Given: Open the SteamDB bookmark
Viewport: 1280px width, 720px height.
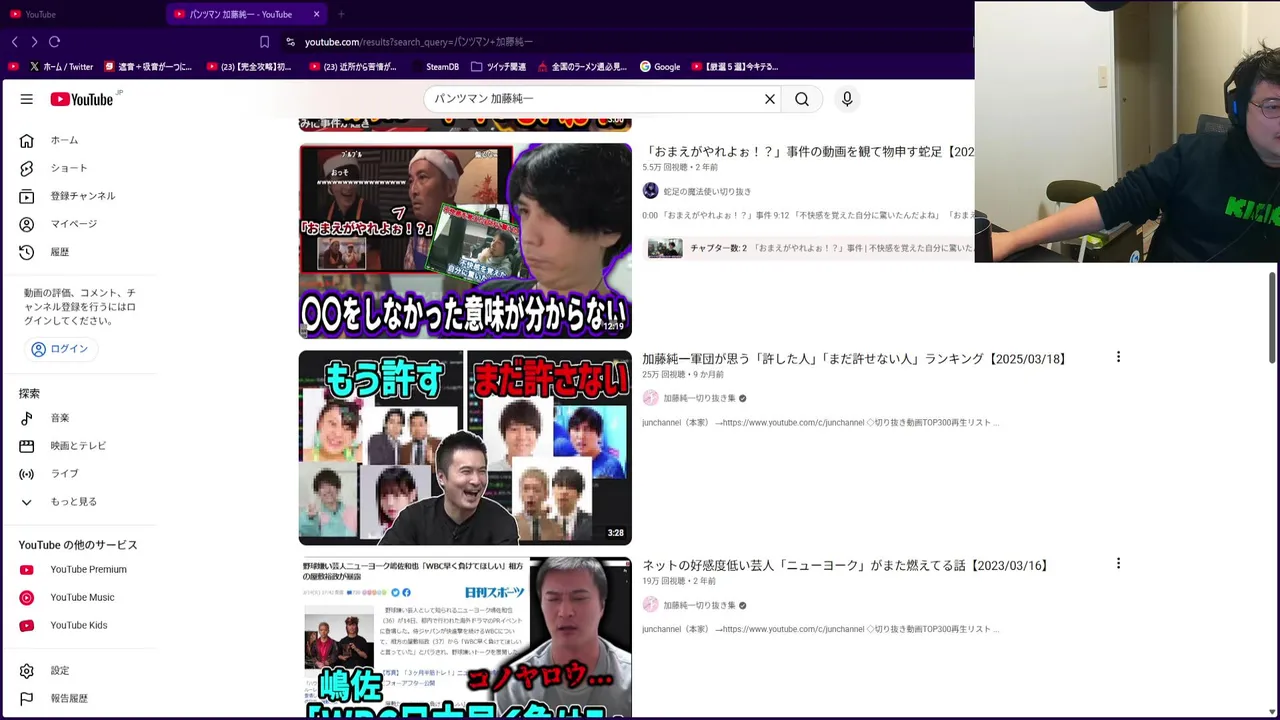Looking at the screenshot, I should coord(434,67).
